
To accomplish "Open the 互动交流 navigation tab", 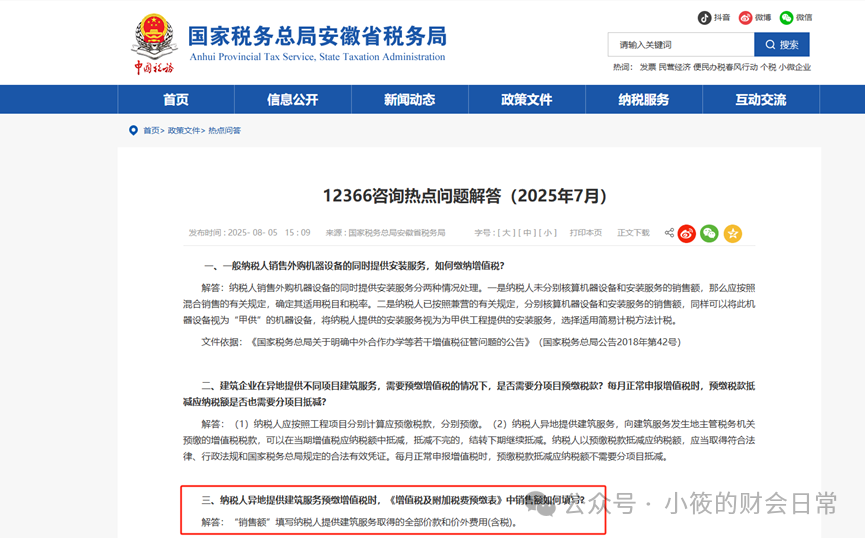I will point(761,99).
